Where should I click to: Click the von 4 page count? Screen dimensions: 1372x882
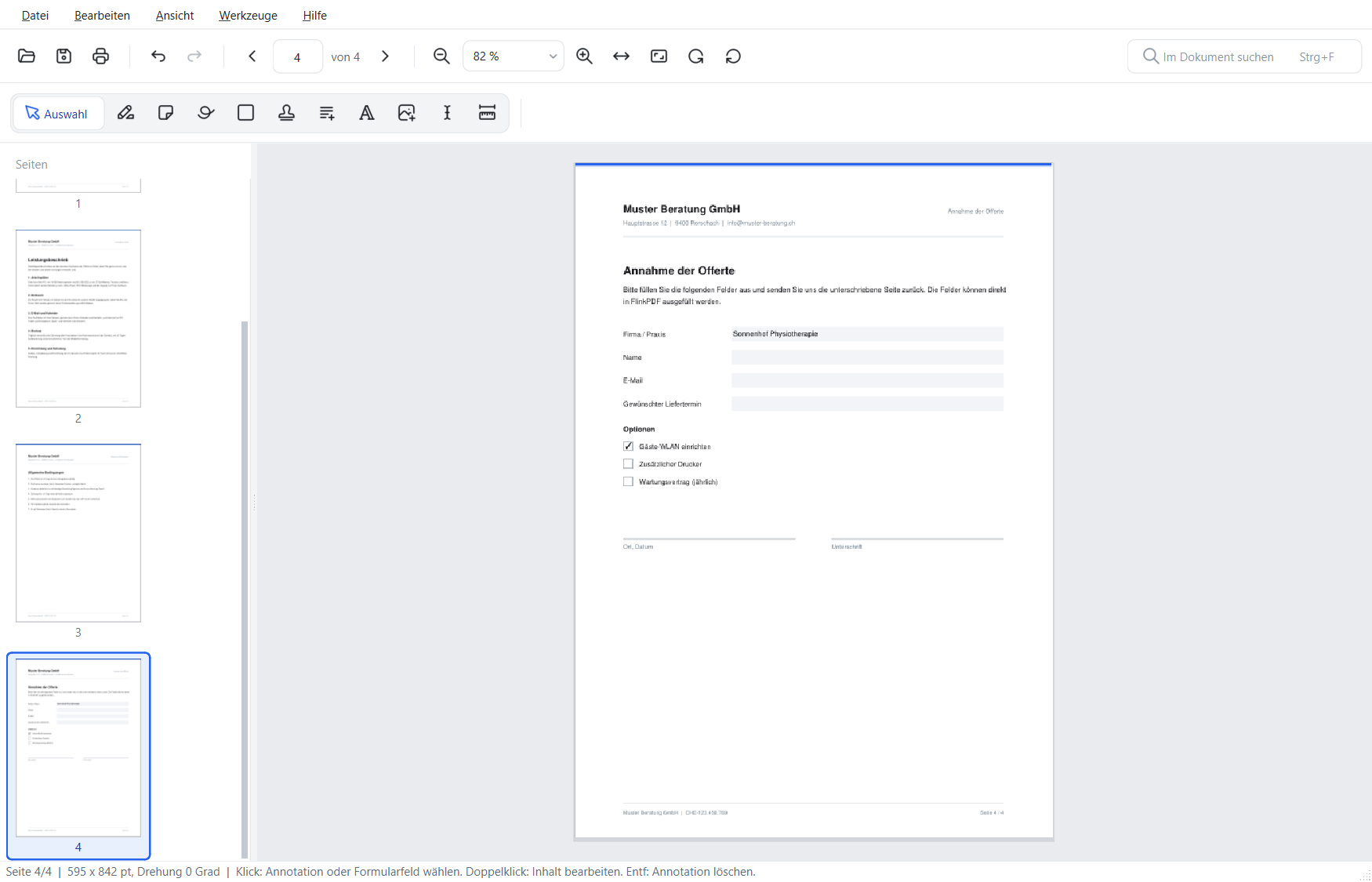point(346,56)
